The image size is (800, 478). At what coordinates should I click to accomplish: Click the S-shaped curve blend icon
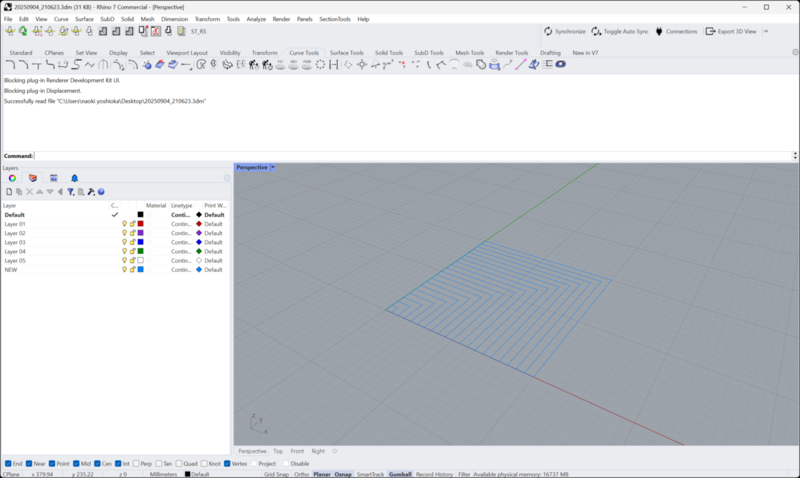point(77,64)
